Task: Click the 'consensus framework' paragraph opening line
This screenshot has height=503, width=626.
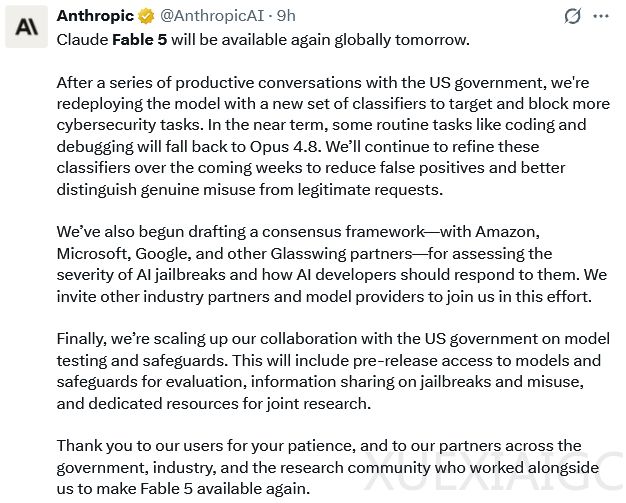Action: (298, 232)
